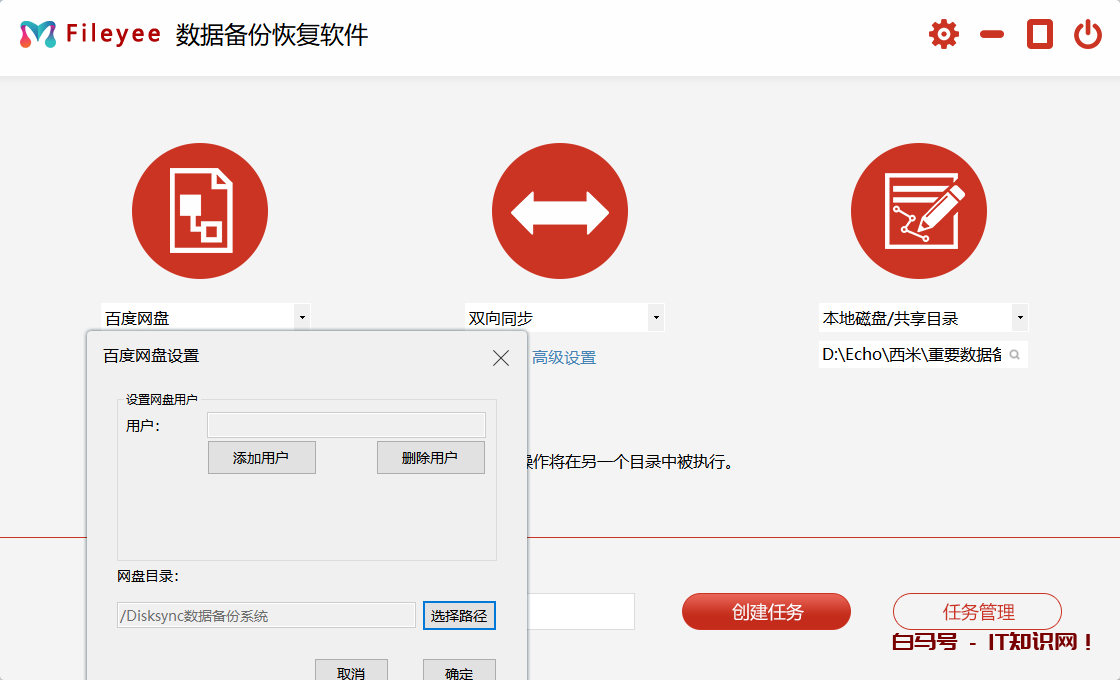Open the 高级设置 link

[x=564, y=358]
